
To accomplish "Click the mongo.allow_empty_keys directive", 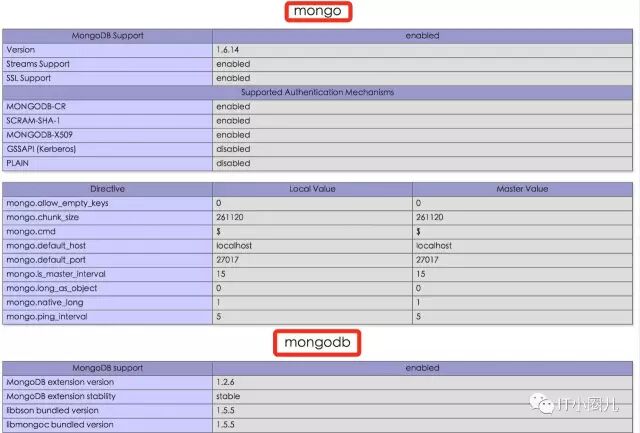I will (58, 203).
